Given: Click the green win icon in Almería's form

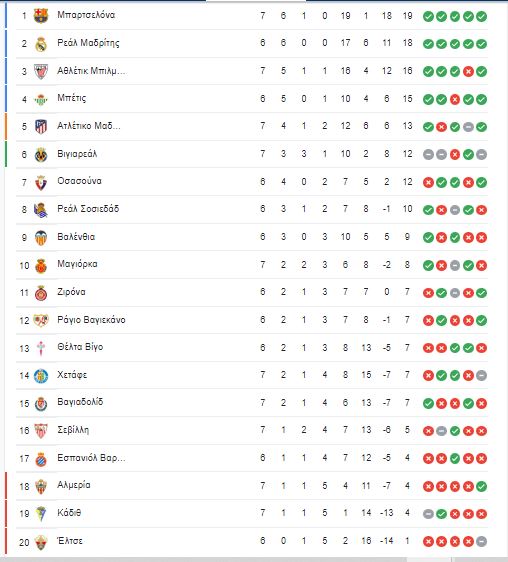Looking at the screenshot, I should pyautogui.click(x=481, y=486).
